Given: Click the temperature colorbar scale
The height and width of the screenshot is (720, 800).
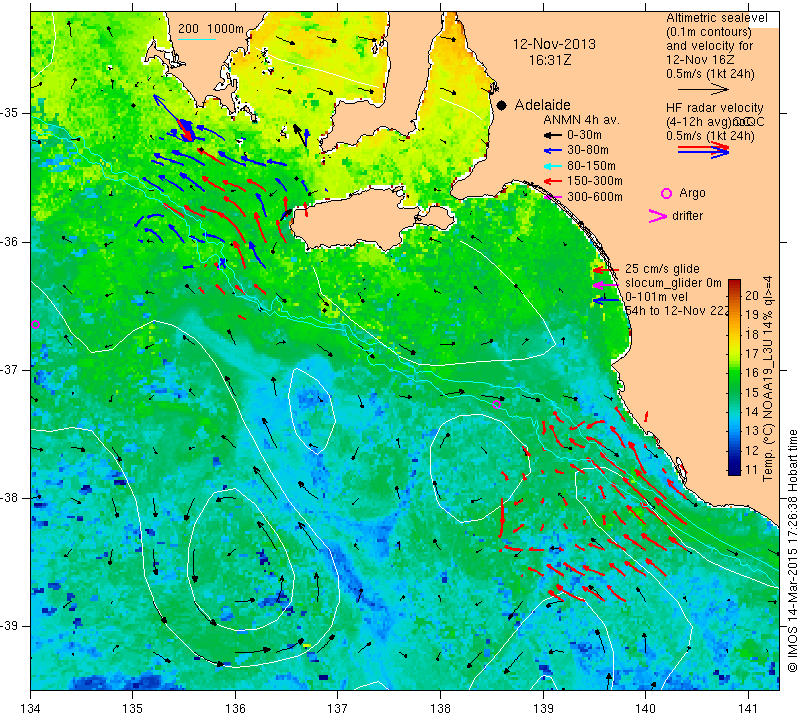Looking at the screenshot, I should coord(734,377).
